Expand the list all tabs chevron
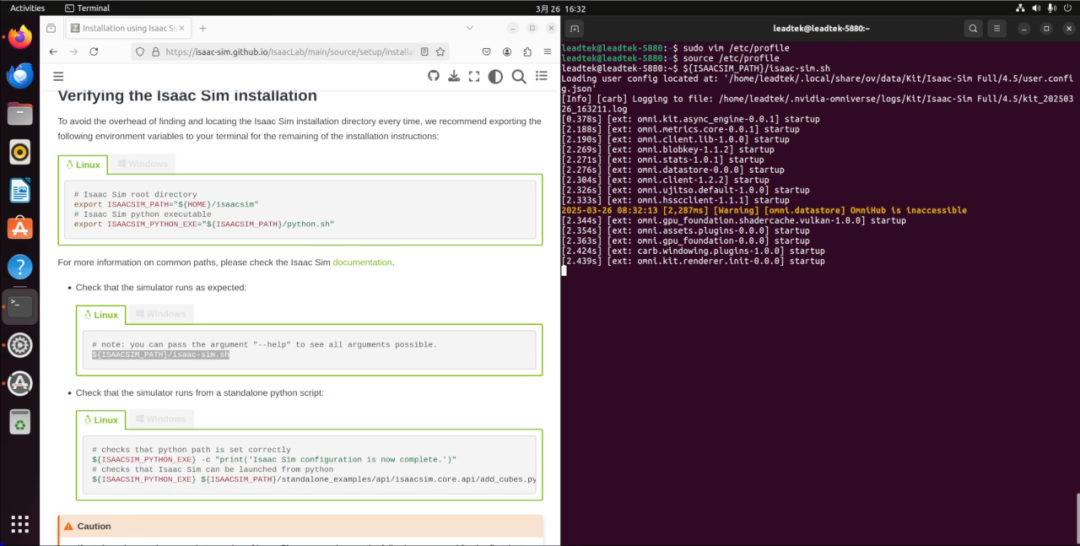 [x=469, y=28]
